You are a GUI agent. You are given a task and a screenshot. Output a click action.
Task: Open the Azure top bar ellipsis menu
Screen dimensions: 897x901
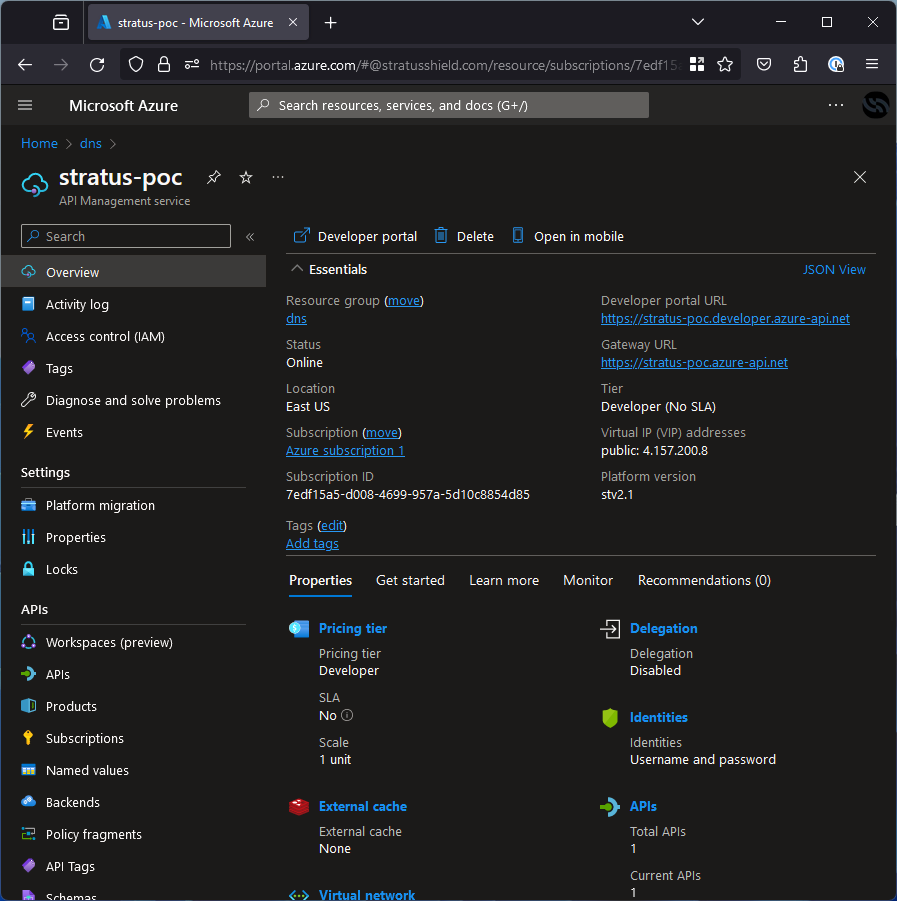836,105
